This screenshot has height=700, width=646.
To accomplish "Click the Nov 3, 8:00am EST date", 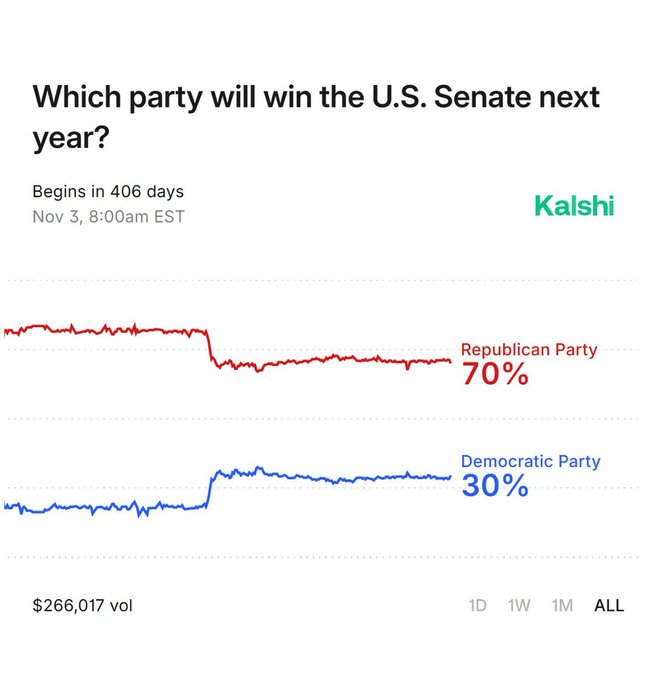I will [108, 215].
